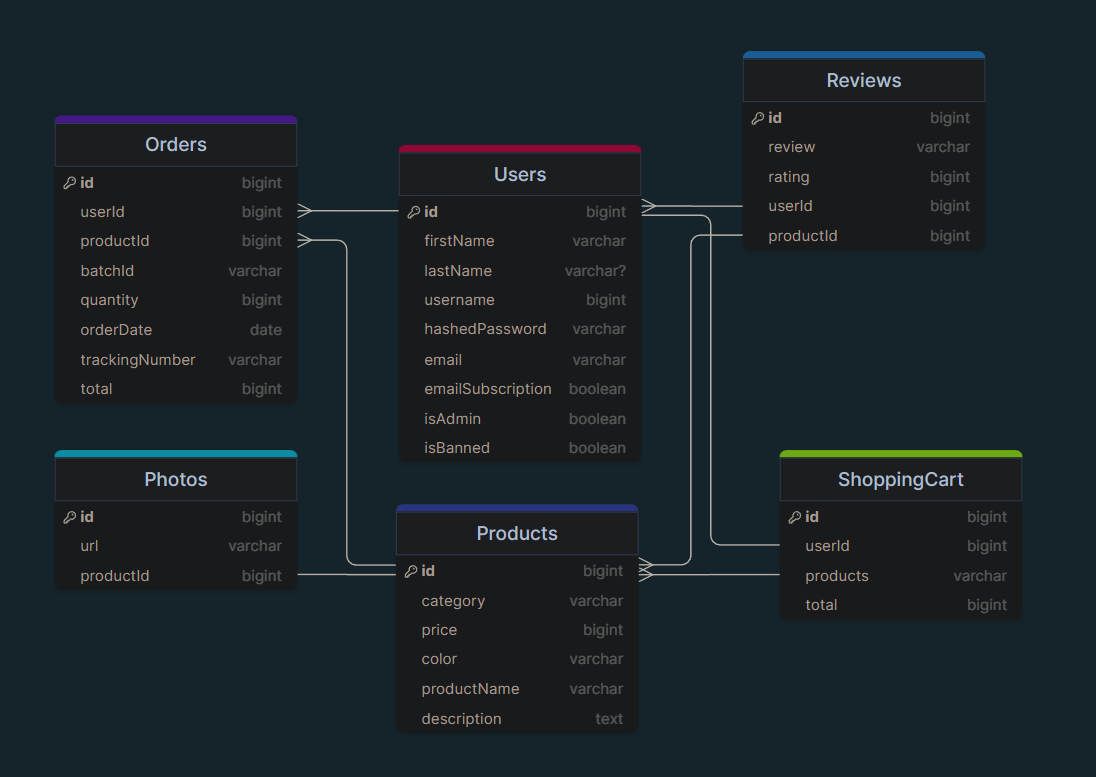The image size is (1096, 777).
Task: Select the isAdmin field in Users
Action: pos(520,419)
